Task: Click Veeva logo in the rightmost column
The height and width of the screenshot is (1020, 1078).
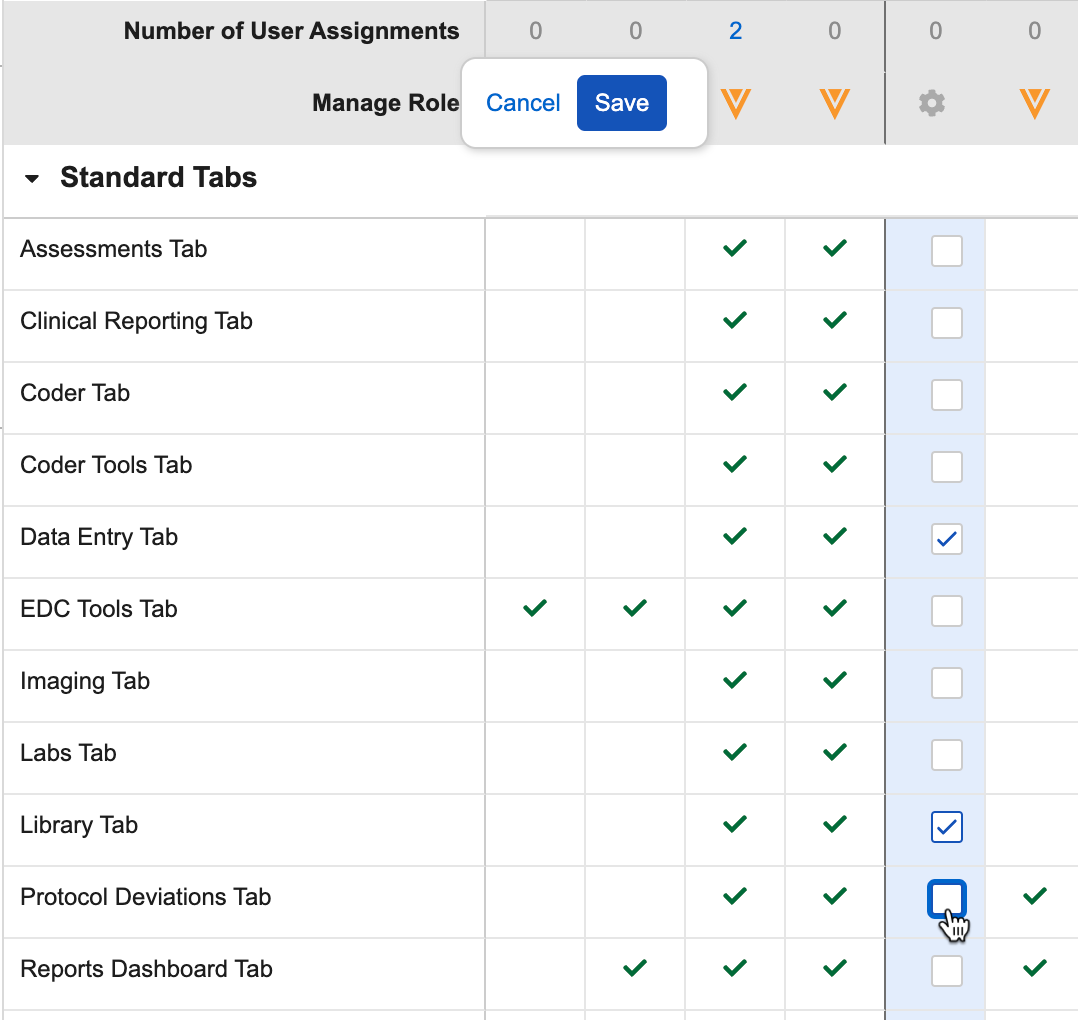Action: coord(1034,103)
